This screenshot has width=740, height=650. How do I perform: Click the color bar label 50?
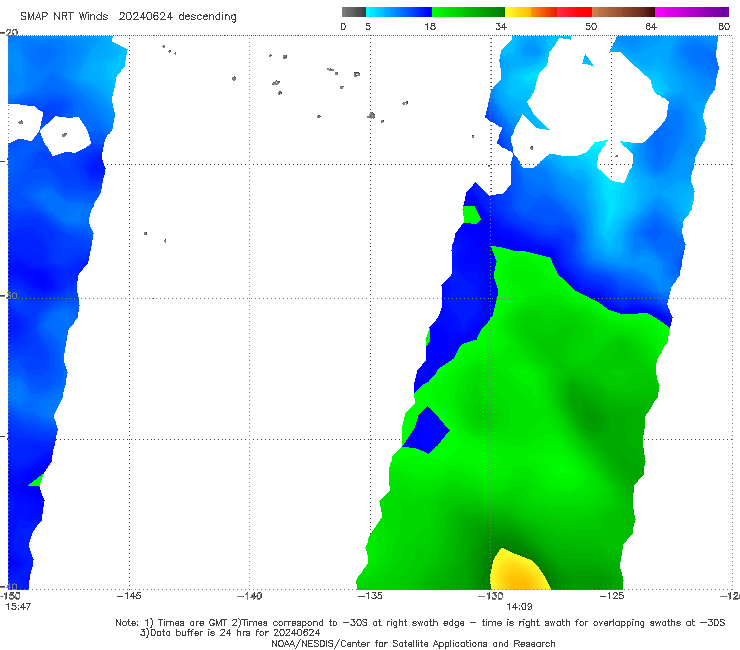click(591, 26)
